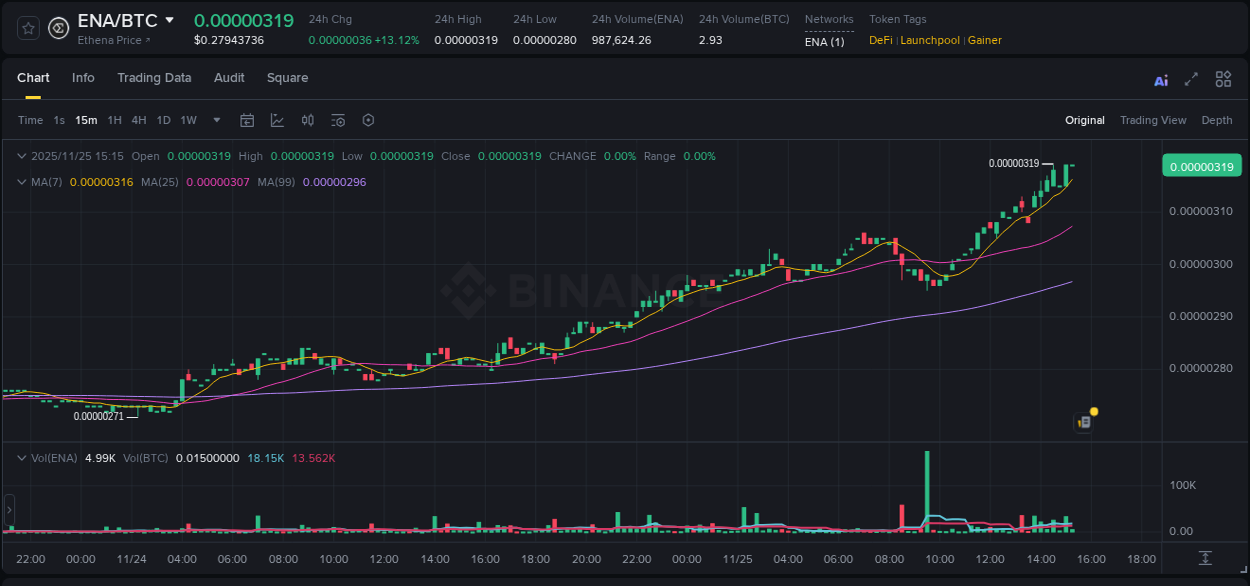Select the line chart style tool
1250x586 pixels.
pos(277,120)
